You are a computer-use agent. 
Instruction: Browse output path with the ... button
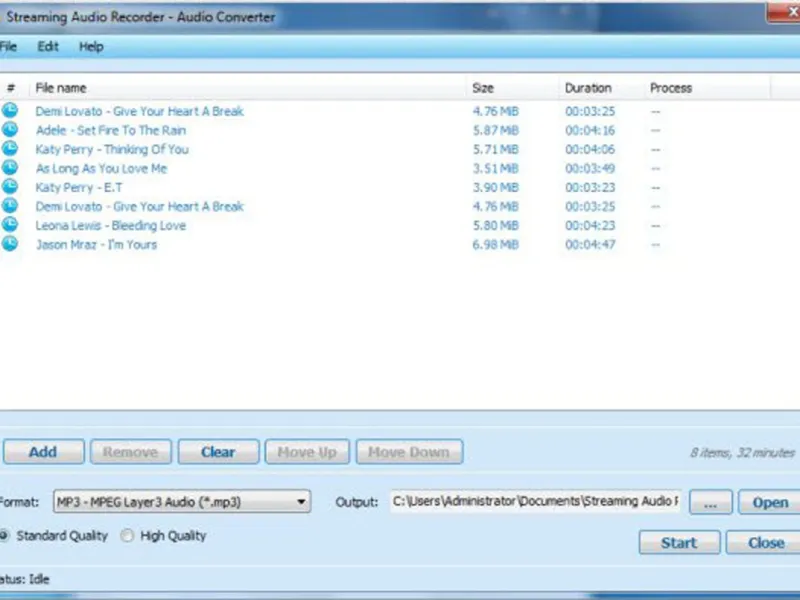pyautogui.click(x=711, y=503)
